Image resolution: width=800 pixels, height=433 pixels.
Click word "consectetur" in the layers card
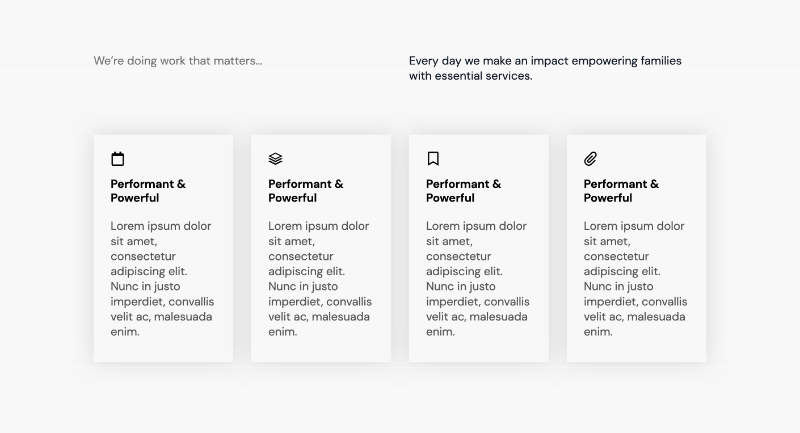[x=303, y=256]
